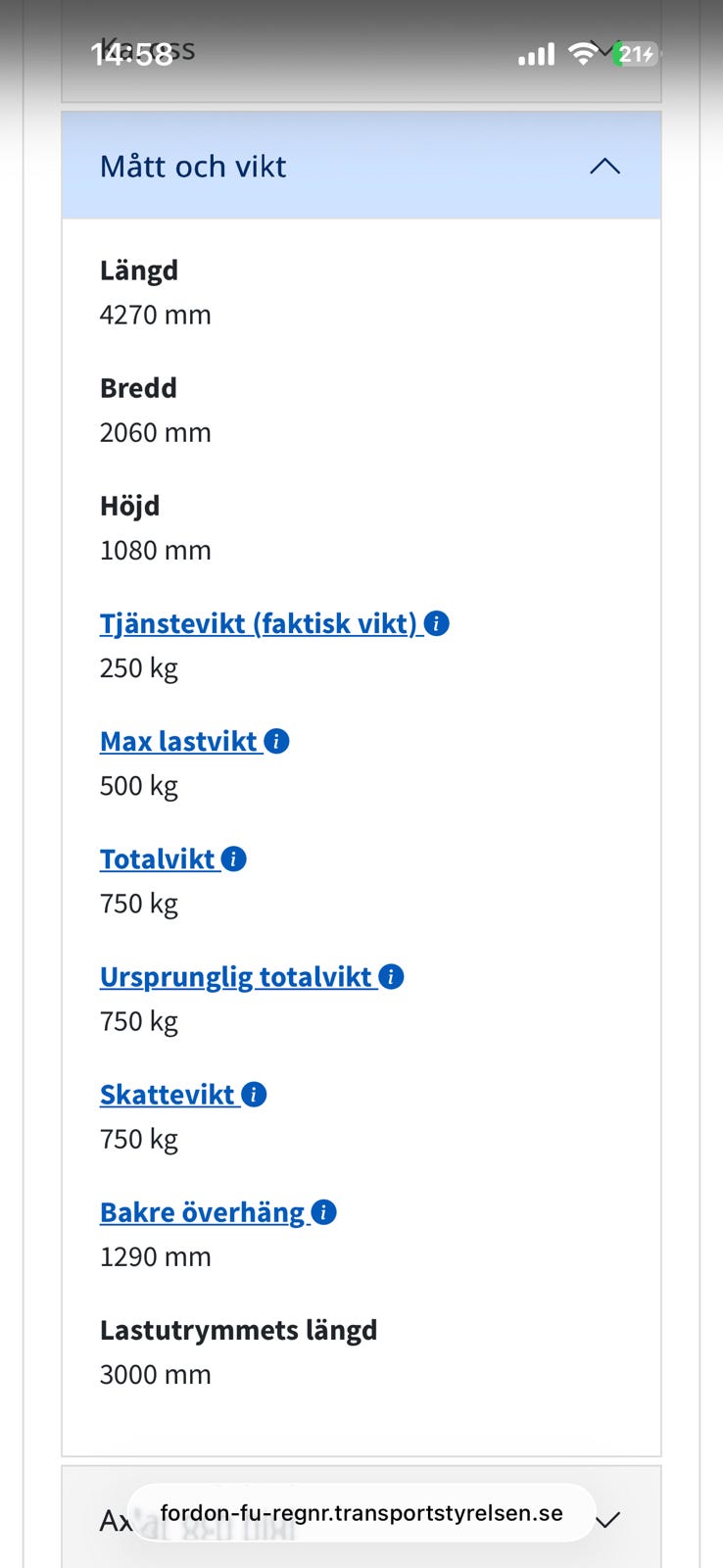Open the Bakre överhäng link

click(x=202, y=1212)
